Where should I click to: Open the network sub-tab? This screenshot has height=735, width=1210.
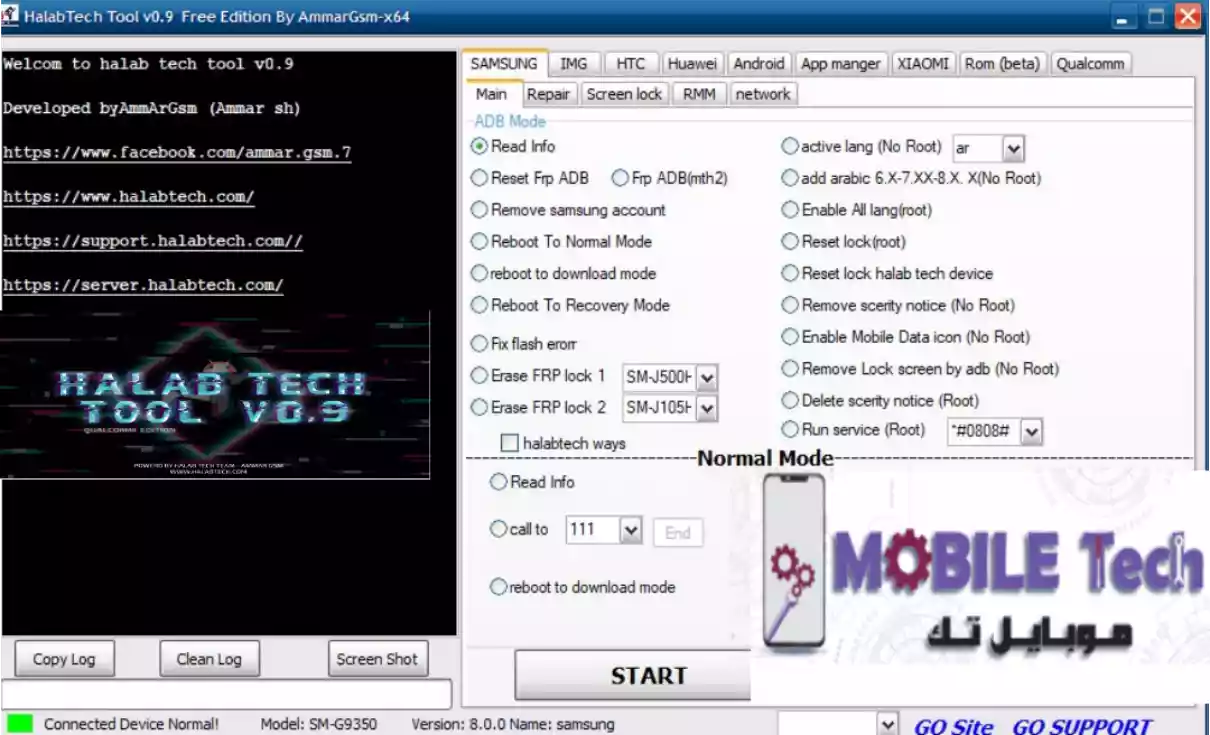(x=762, y=94)
